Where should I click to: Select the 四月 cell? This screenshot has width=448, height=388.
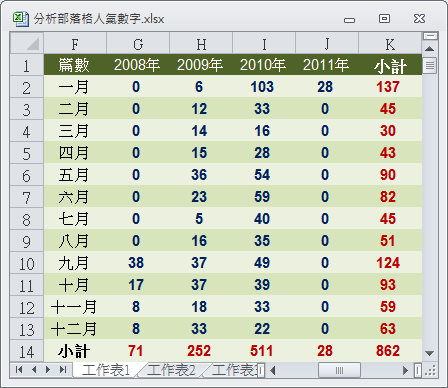pyautogui.click(x=75, y=153)
